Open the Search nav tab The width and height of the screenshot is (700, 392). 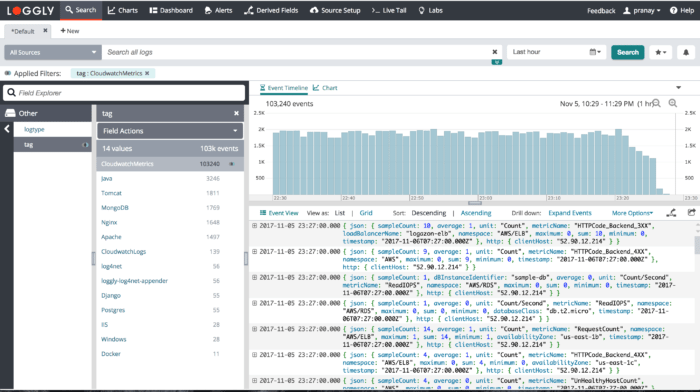coord(80,10)
